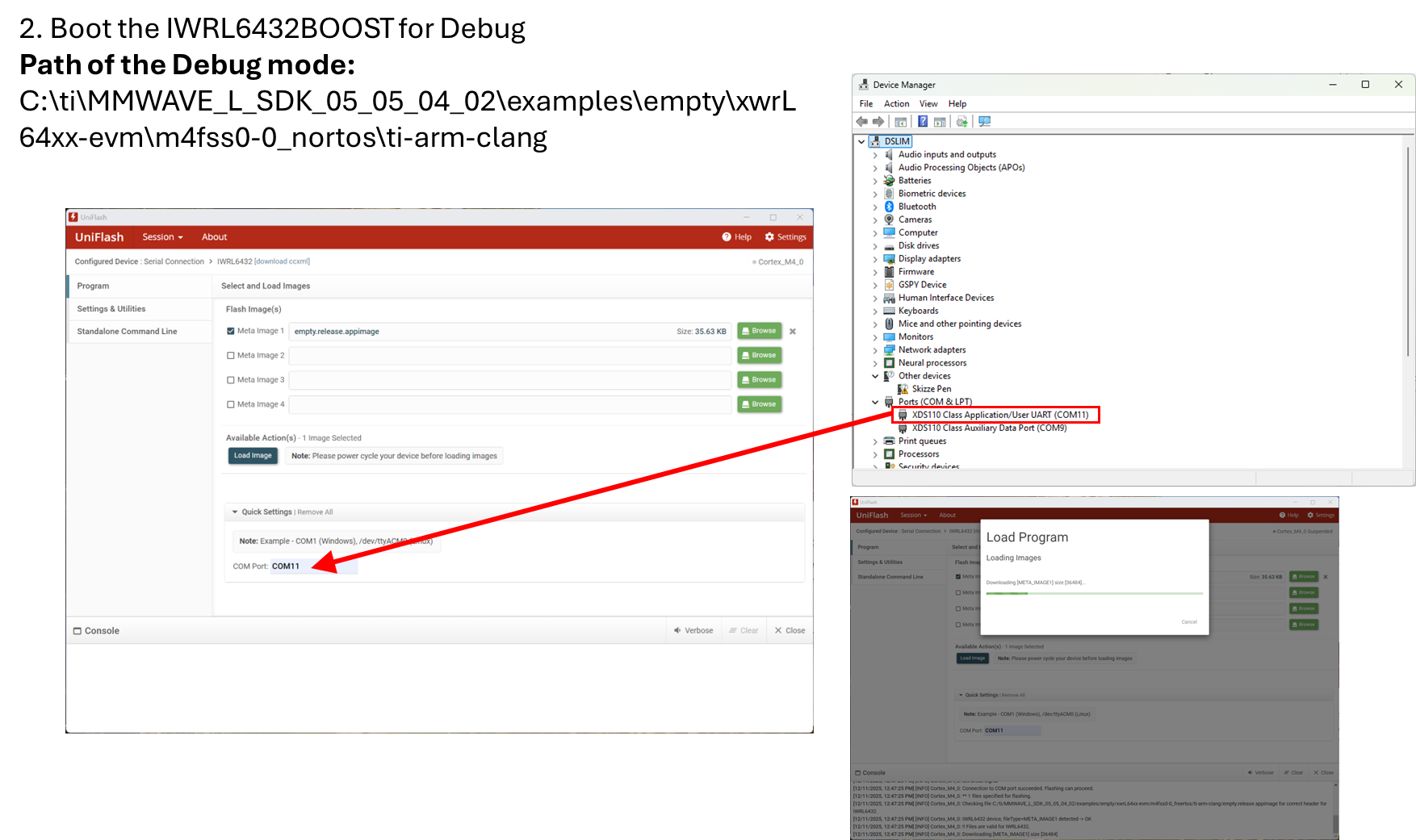Click the Display adapters icon
This screenshot has width=1416, height=840.
(x=889, y=259)
